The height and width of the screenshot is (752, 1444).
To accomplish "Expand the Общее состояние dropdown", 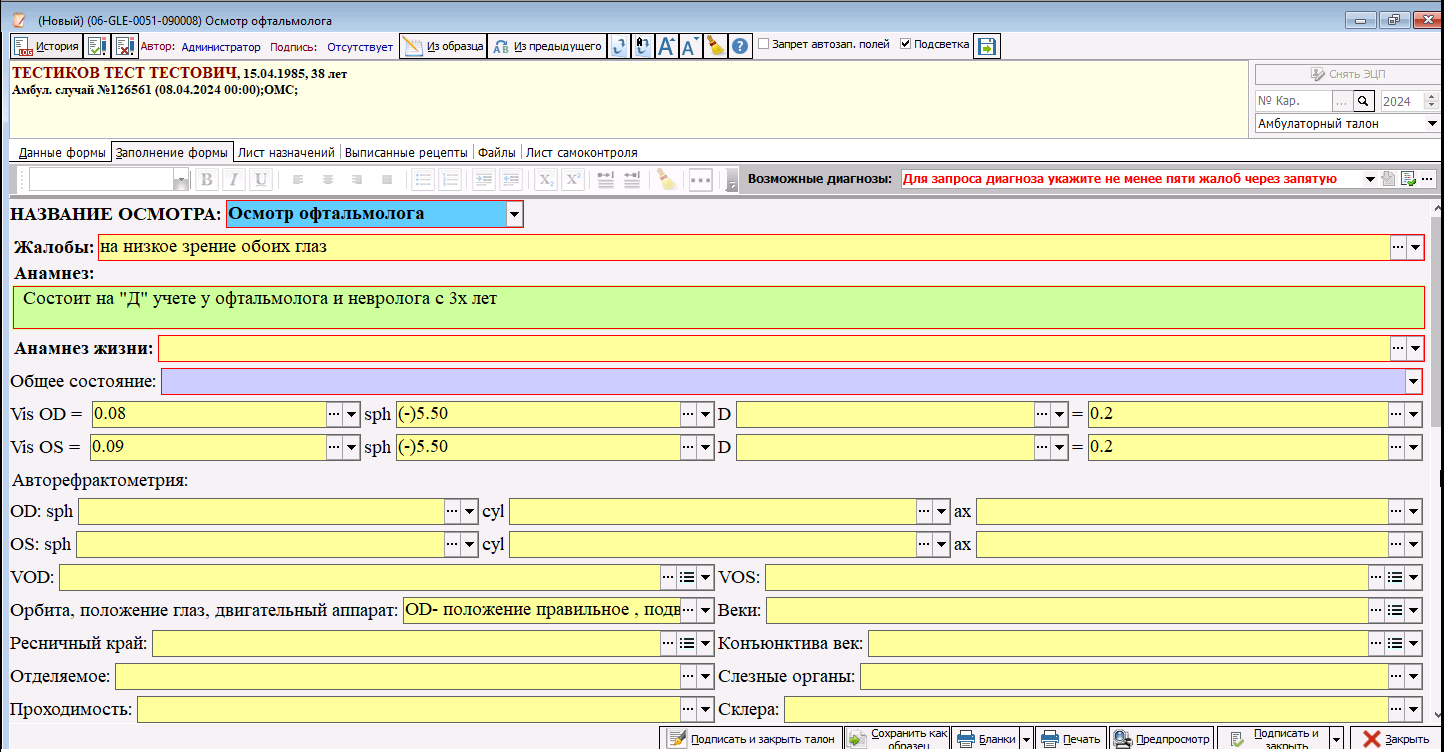I will point(1414,381).
